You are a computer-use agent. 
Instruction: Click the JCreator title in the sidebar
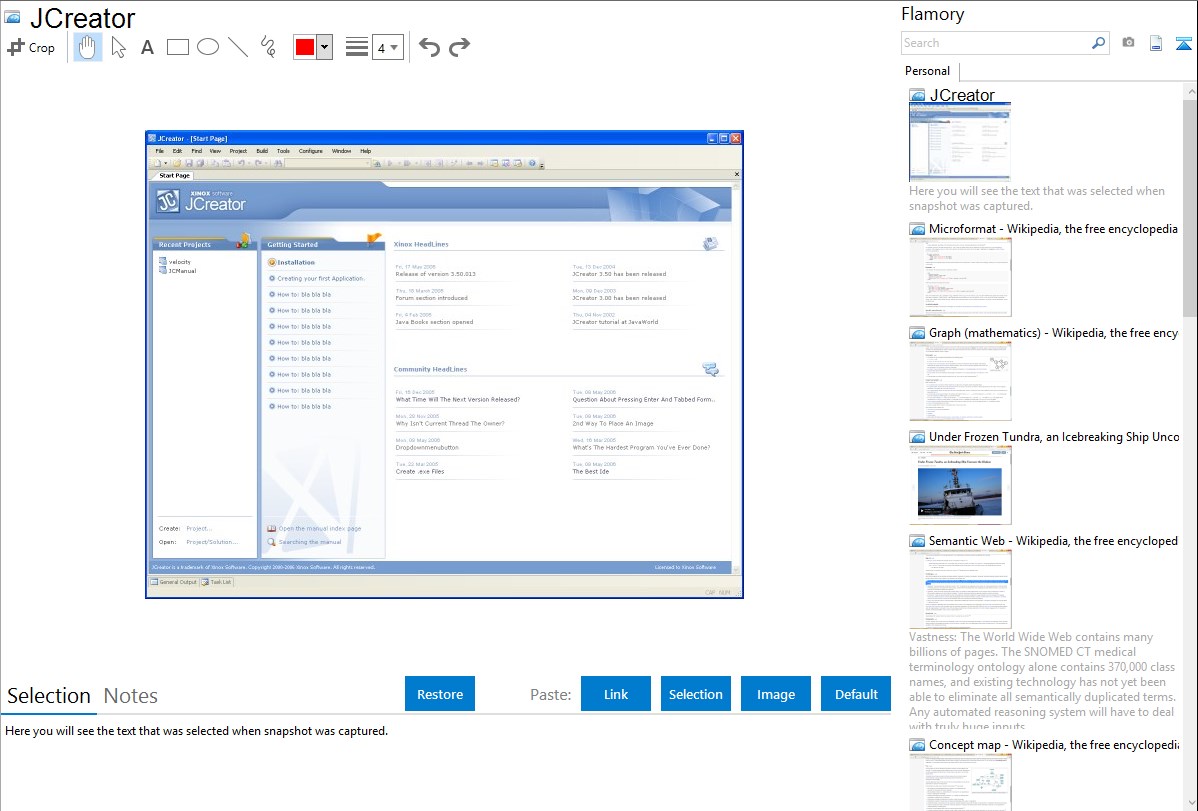tap(962, 96)
